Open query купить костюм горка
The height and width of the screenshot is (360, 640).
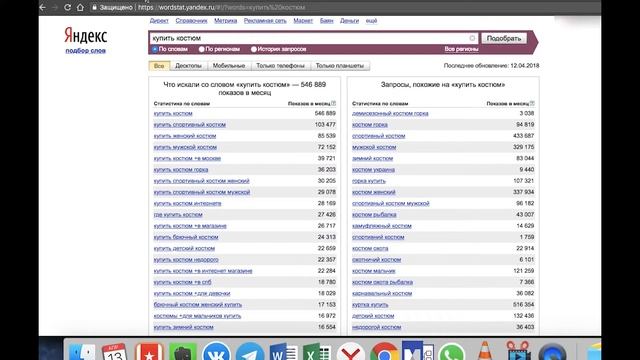click(181, 169)
